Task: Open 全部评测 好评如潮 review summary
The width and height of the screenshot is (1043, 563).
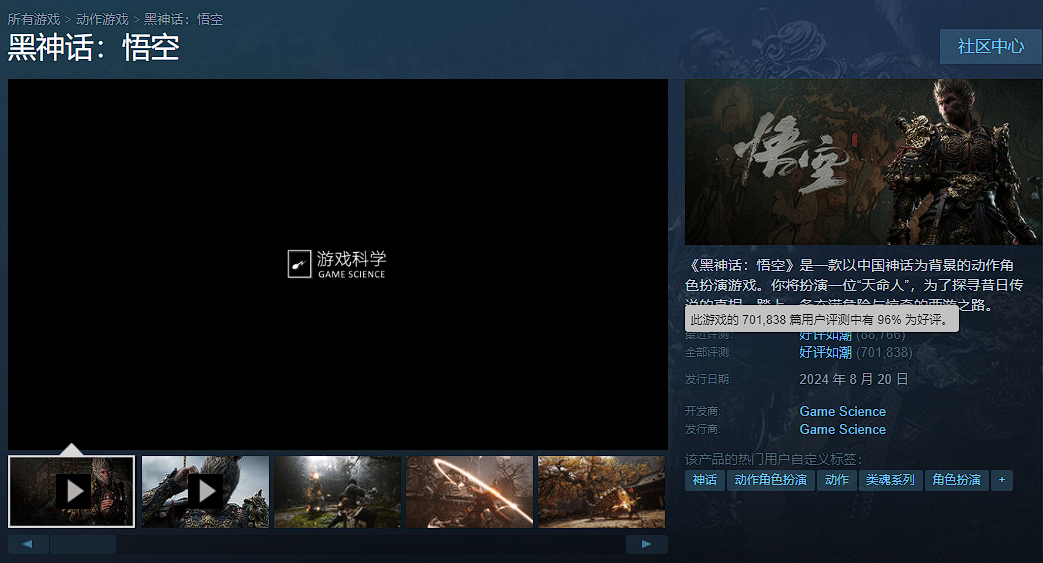Action: (825, 352)
